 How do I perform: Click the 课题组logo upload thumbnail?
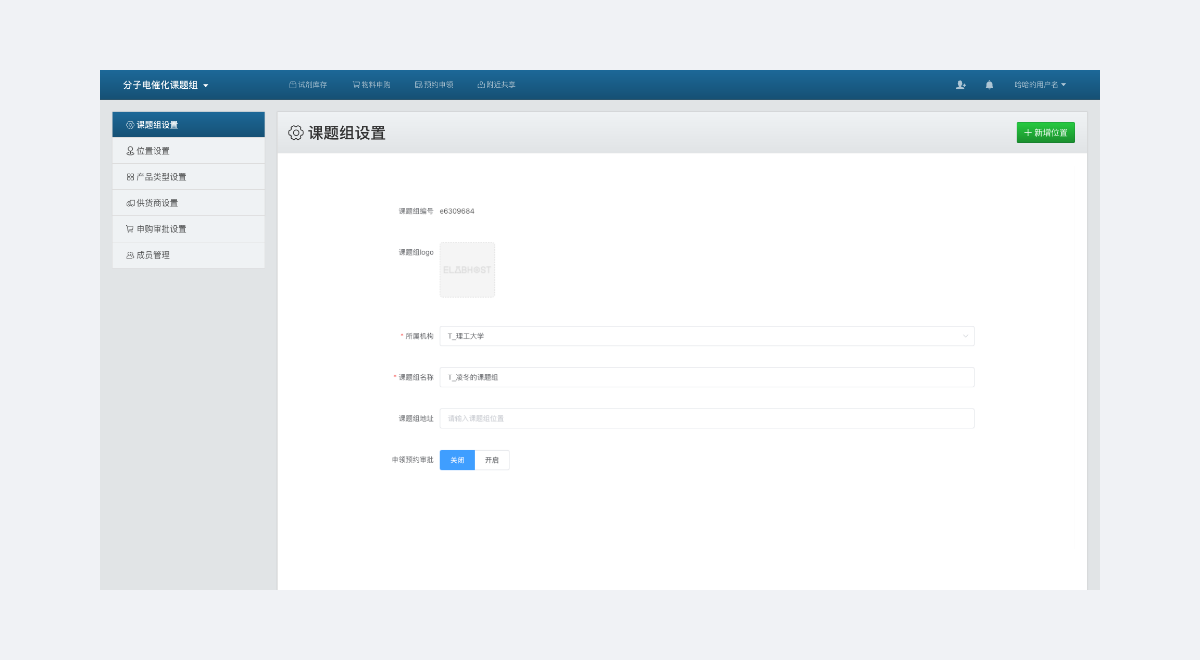coord(467,270)
